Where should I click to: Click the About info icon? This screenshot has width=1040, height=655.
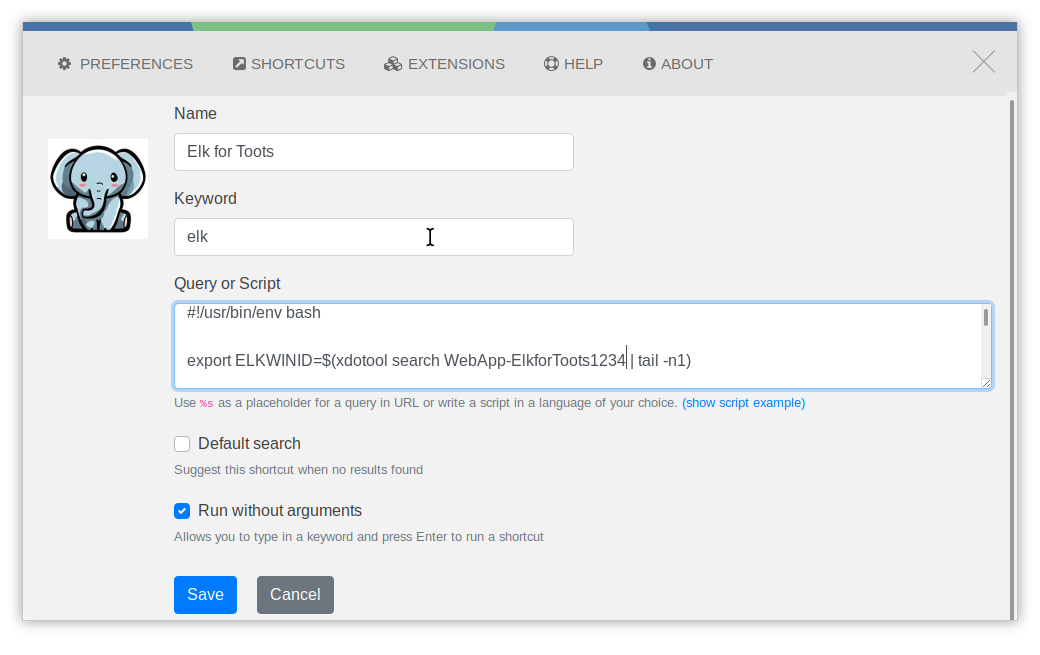coord(649,64)
